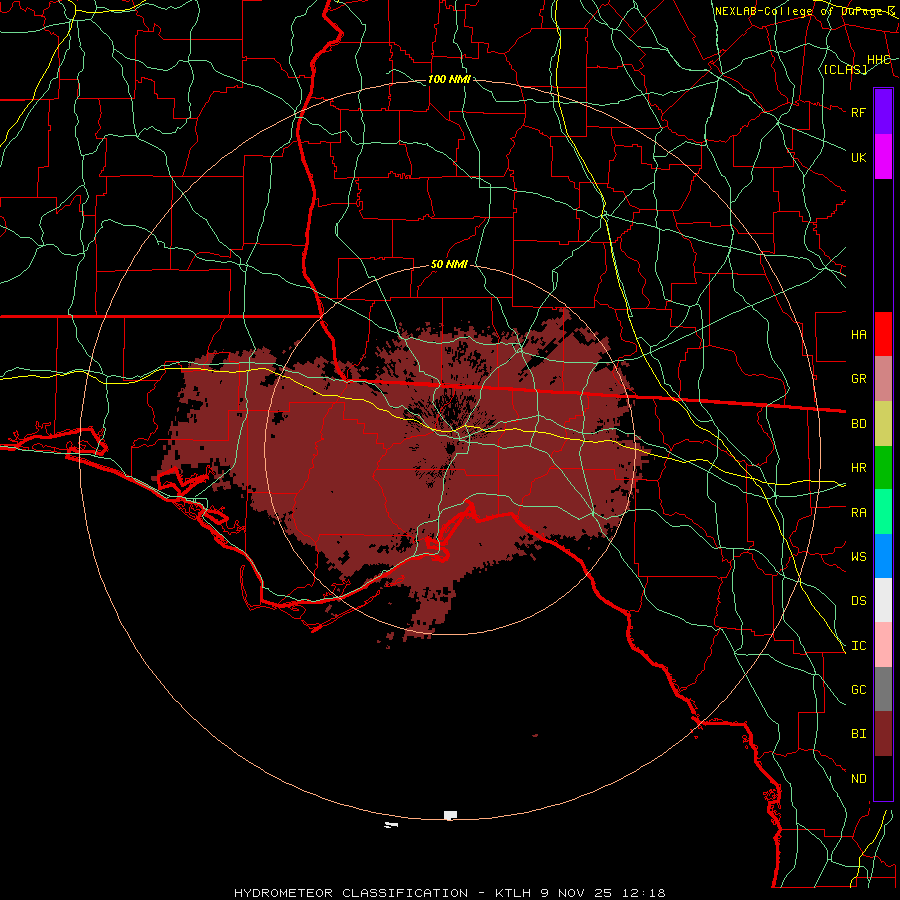Click the DS legend label
The width and height of the screenshot is (900, 900).
[858, 601]
